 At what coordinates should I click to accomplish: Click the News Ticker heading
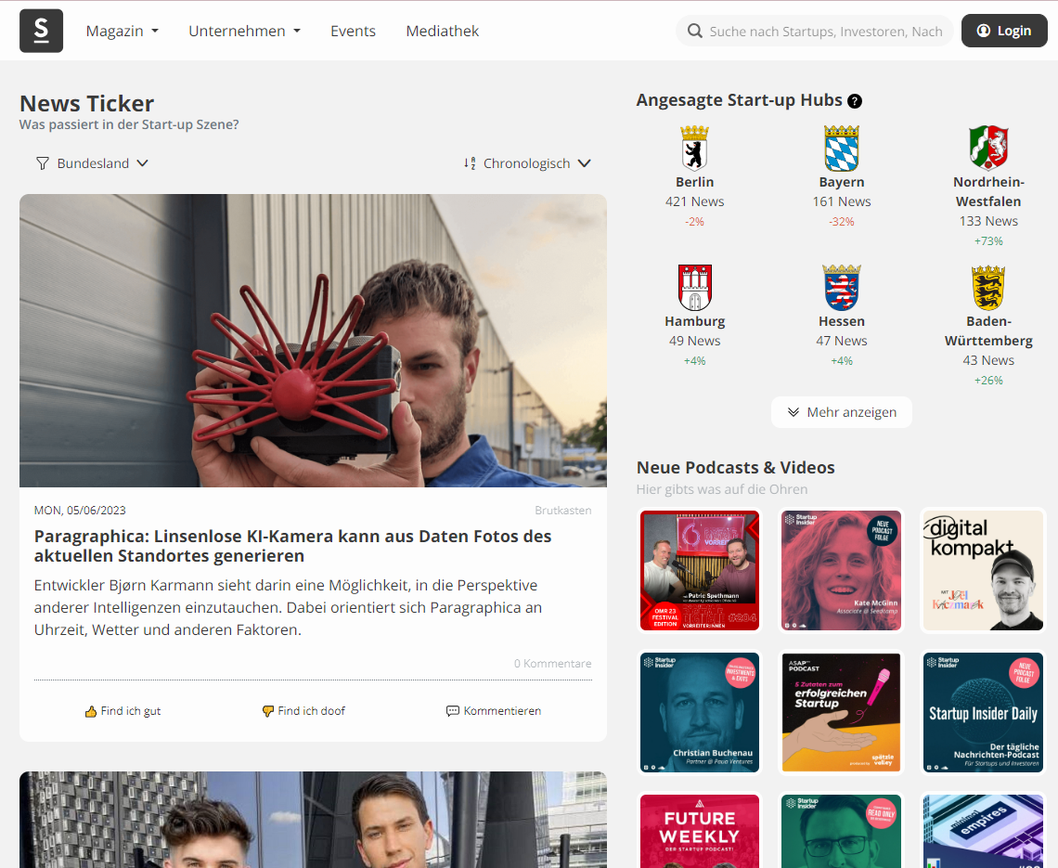click(87, 104)
